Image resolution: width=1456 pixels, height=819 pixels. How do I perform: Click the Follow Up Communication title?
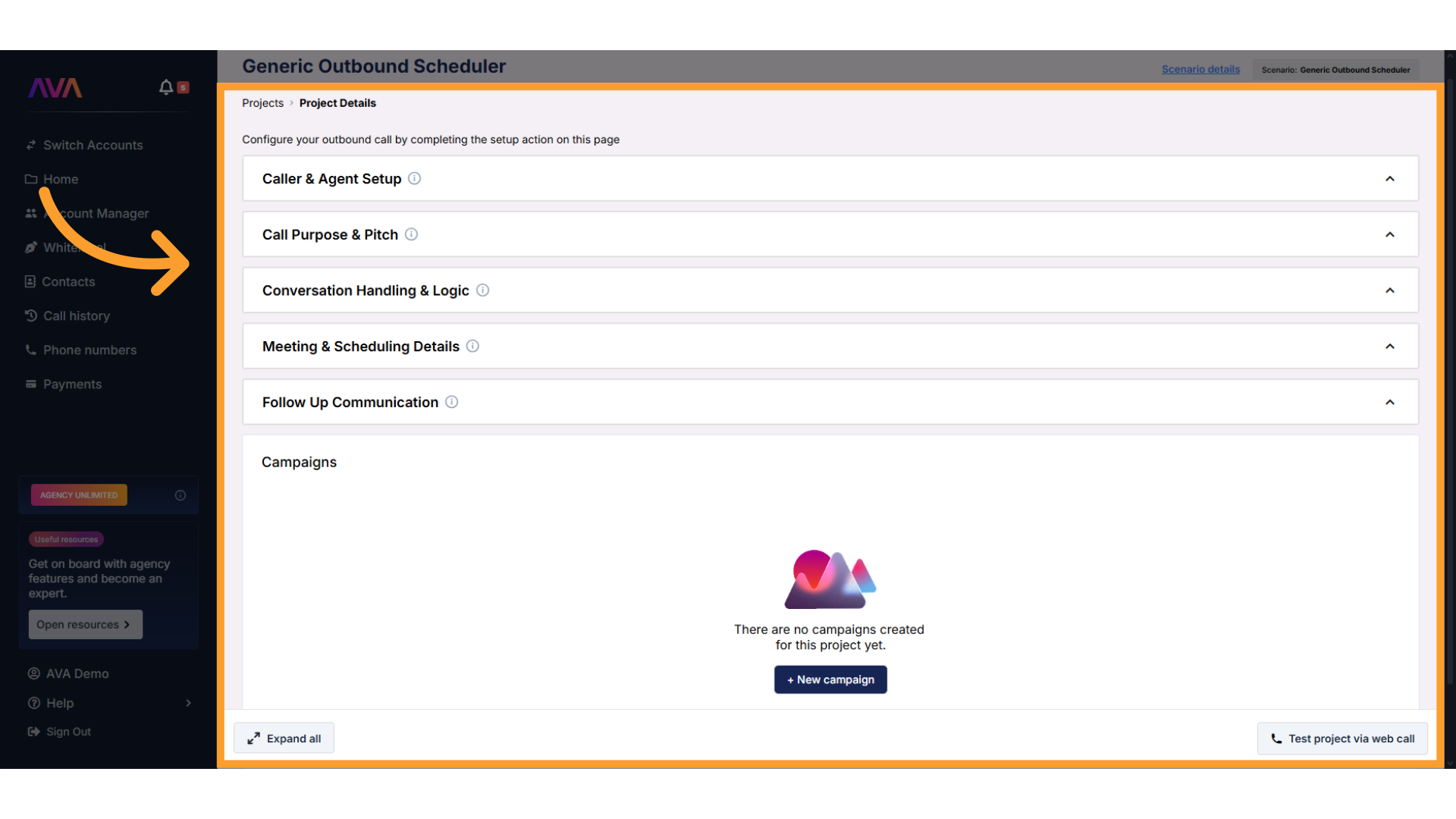pos(350,402)
